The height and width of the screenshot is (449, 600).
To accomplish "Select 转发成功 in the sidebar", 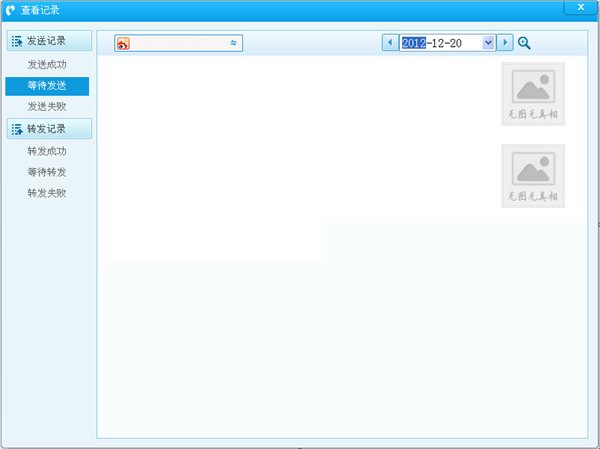I will click(x=47, y=151).
